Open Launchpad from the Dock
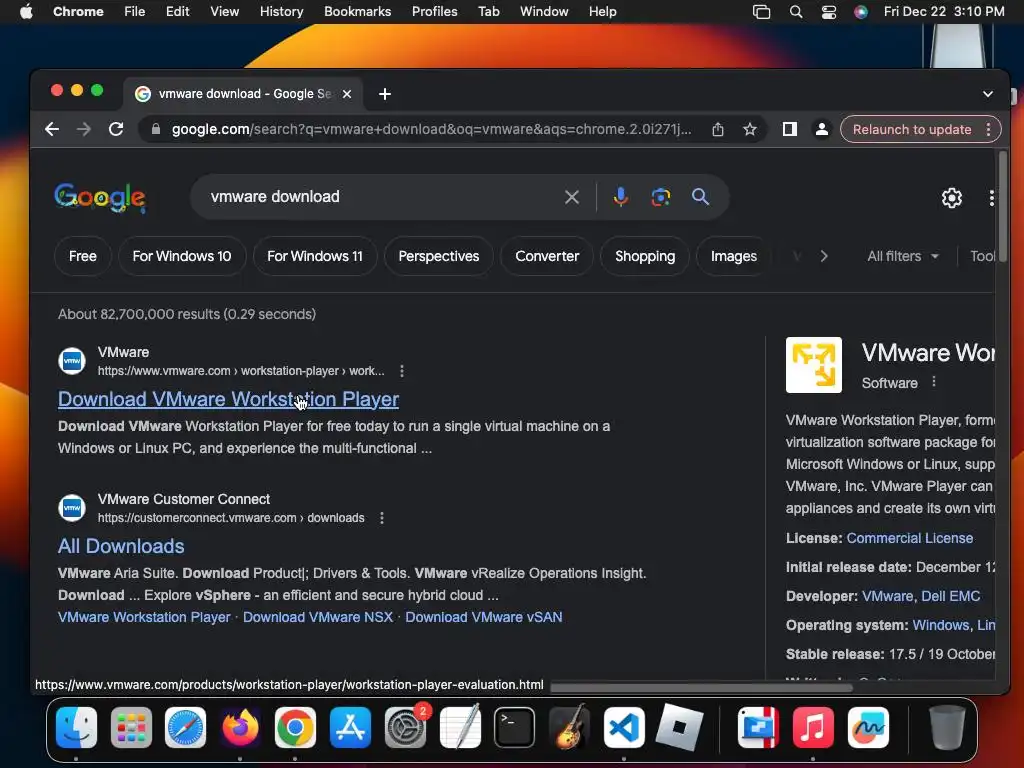 (x=131, y=727)
